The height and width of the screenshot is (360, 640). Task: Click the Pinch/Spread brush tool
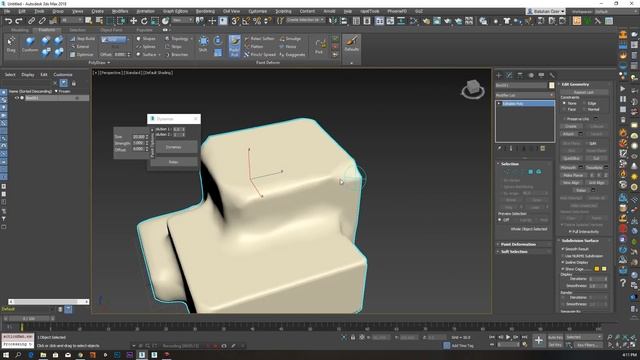[x=260, y=54]
